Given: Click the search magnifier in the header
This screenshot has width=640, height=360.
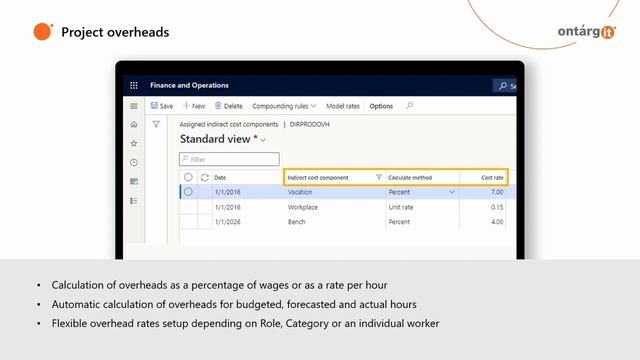Looking at the screenshot, I should [503, 86].
